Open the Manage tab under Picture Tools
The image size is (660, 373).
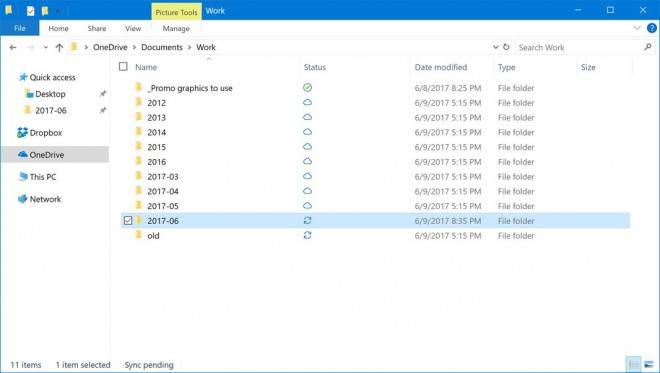click(x=176, y=28)
